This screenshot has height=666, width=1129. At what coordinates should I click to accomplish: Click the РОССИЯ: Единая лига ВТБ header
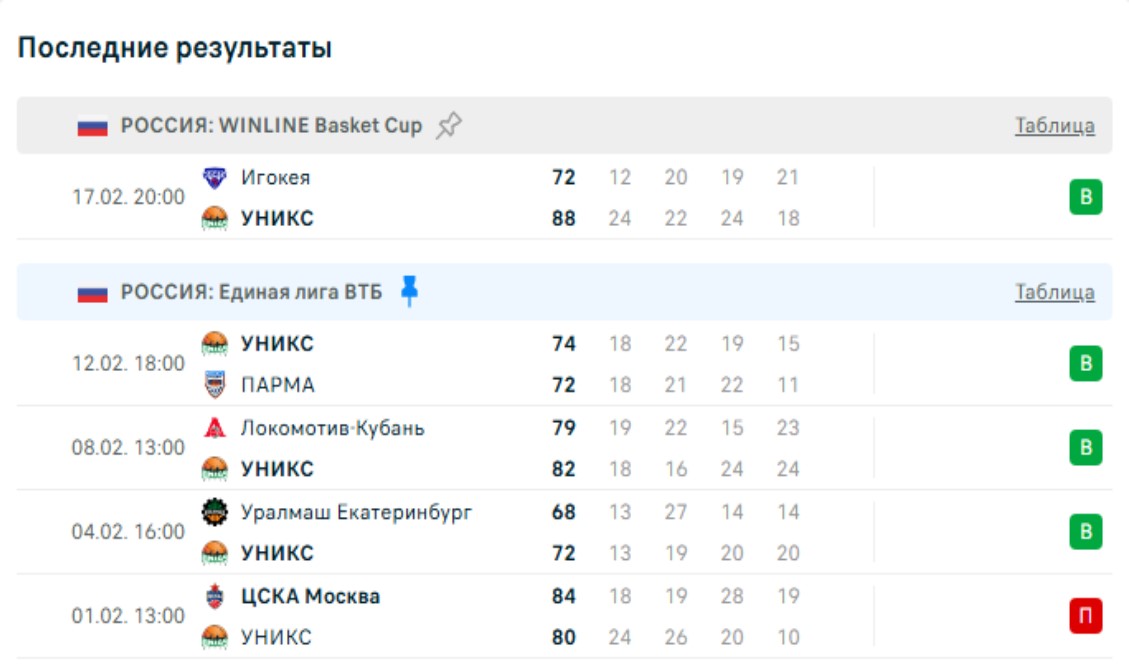[x=251, y=293]
